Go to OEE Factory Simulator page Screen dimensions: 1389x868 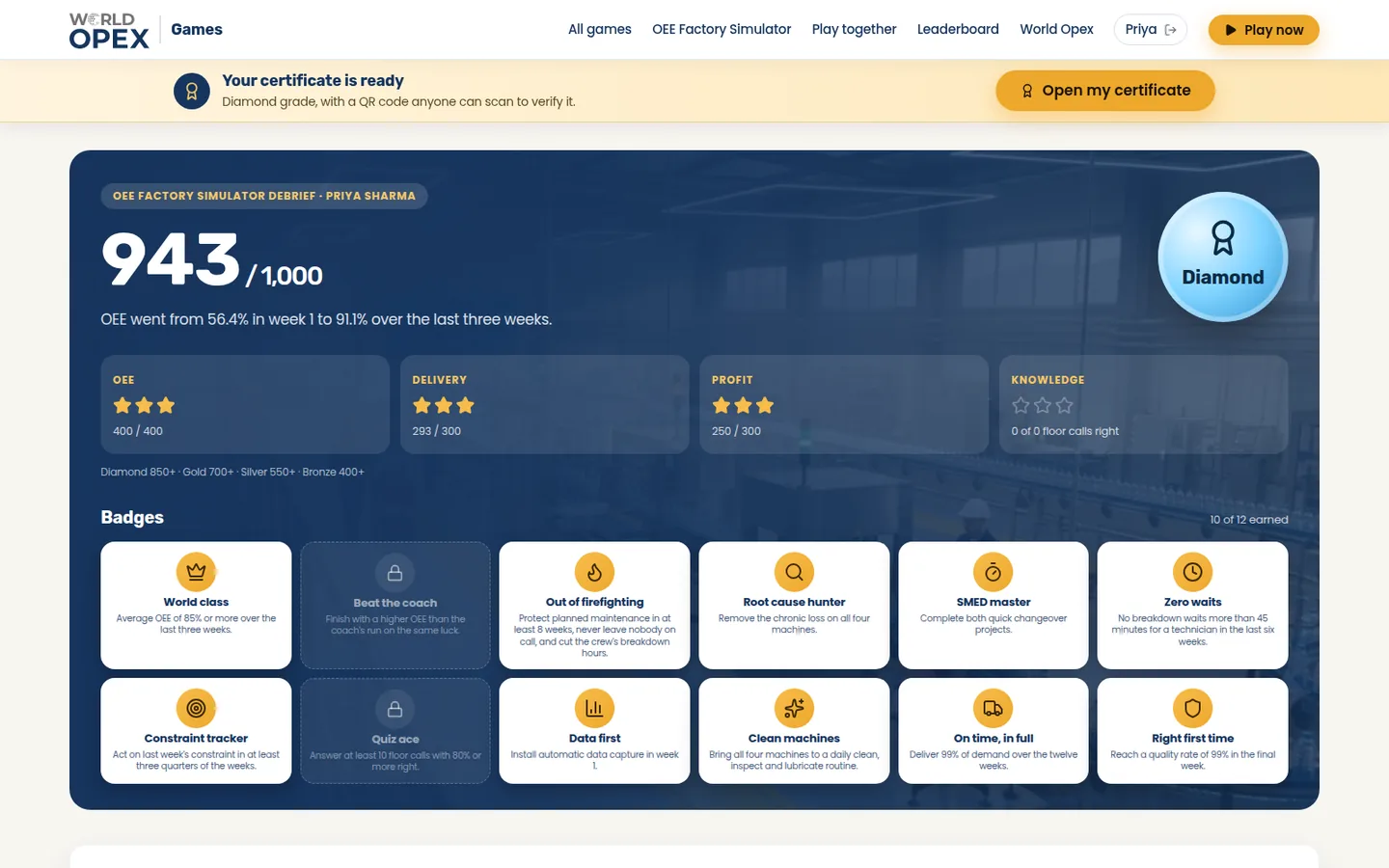722,29
